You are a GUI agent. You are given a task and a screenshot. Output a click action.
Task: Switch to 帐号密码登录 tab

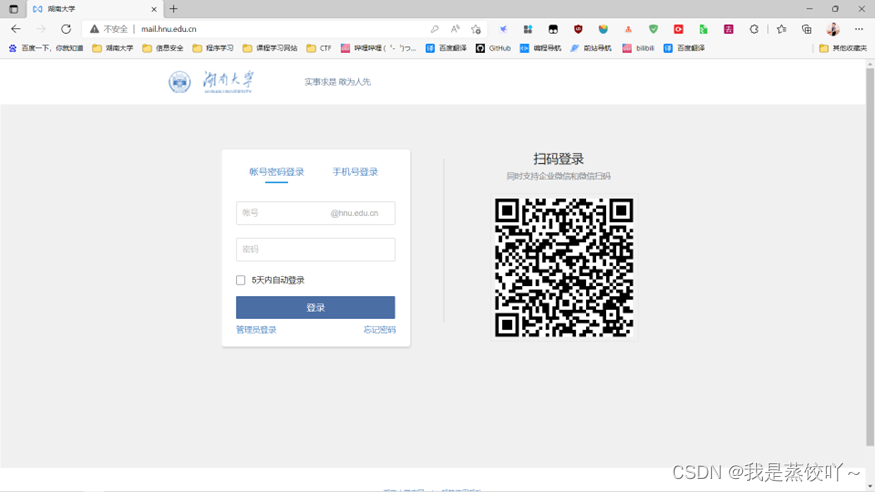click(277, 172)
